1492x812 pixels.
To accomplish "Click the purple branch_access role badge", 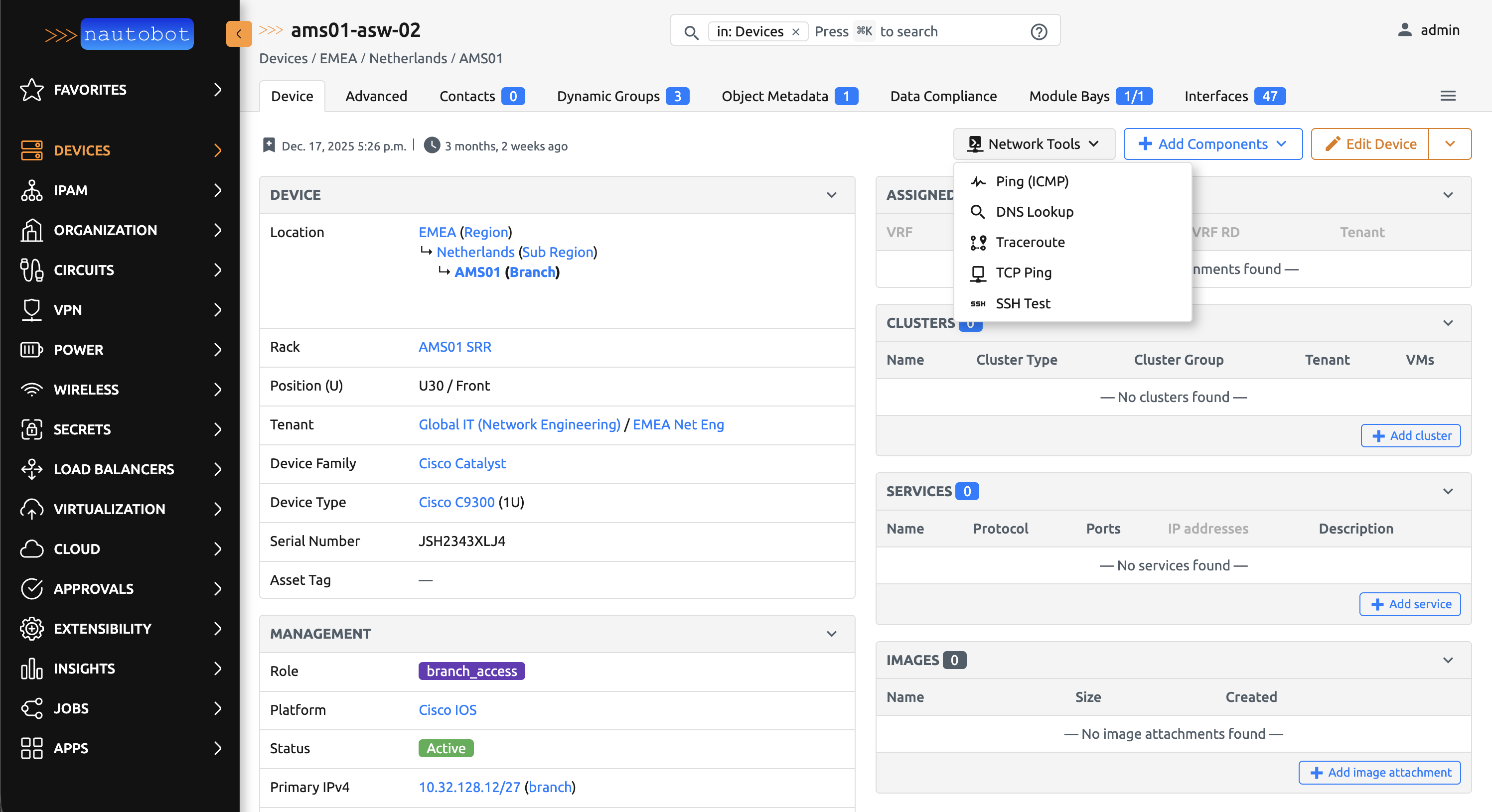I will 471,671.
